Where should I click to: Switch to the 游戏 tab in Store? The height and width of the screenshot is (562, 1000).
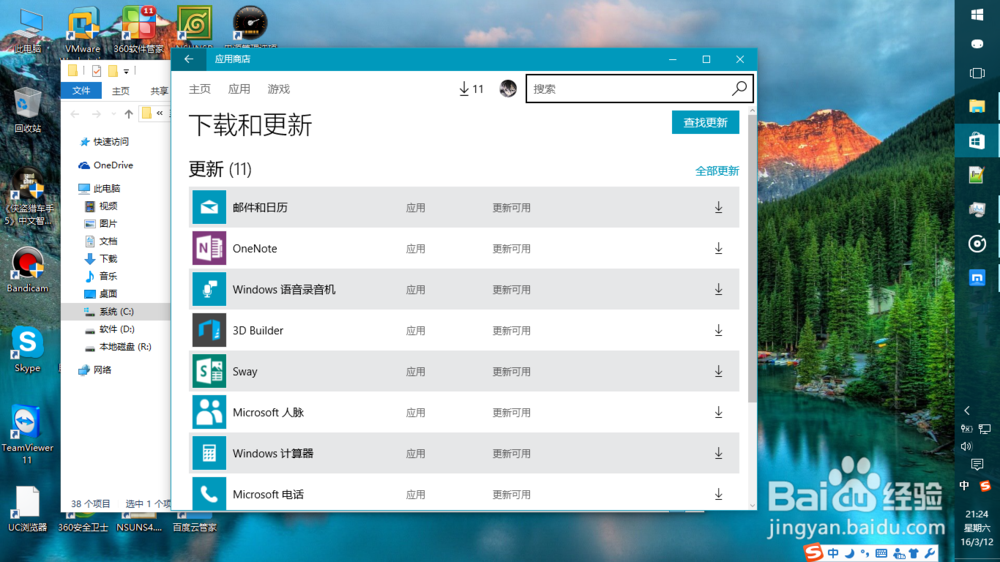click(x=279, y=89)
